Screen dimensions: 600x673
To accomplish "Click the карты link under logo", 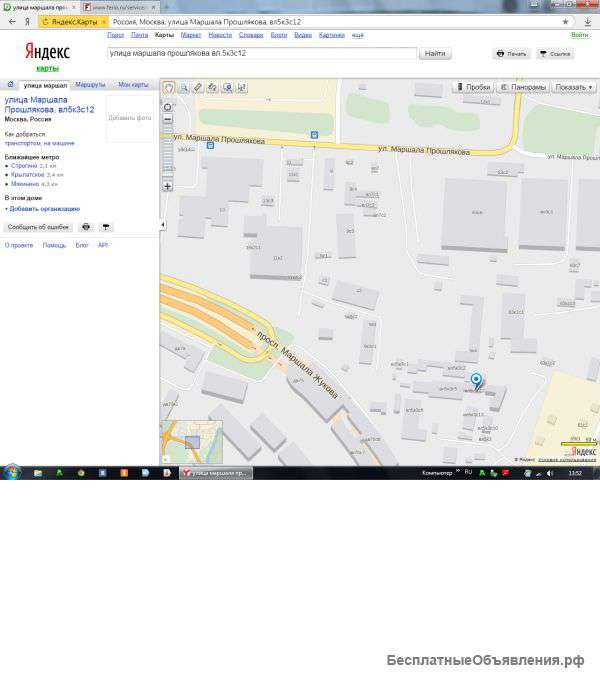I will (x=47, y=68).
